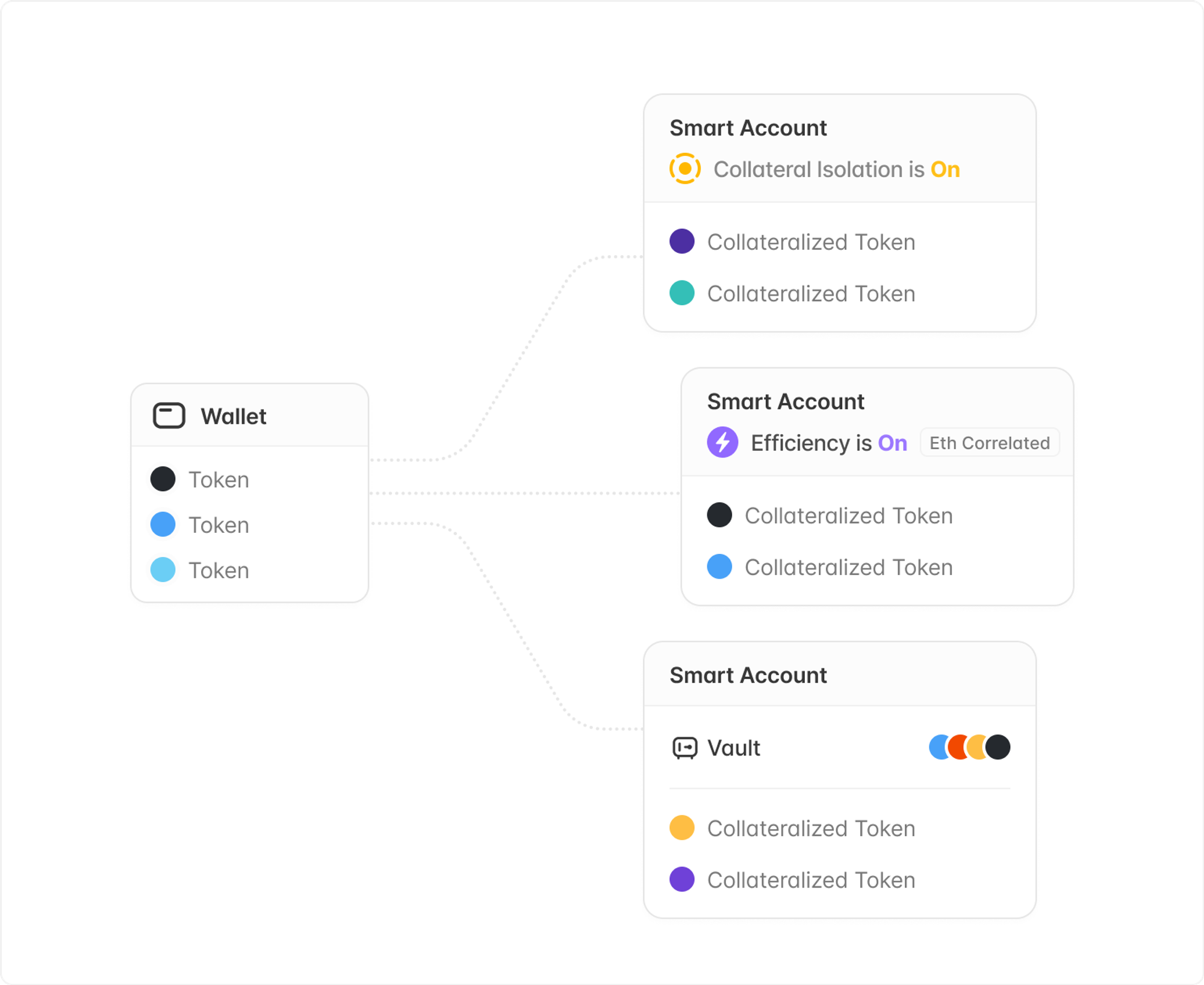Image resolution: width=1204 pixels, height=985 pixels.
Task: Select the Eth Correlated tag
Action: click(x=989, y=443)
